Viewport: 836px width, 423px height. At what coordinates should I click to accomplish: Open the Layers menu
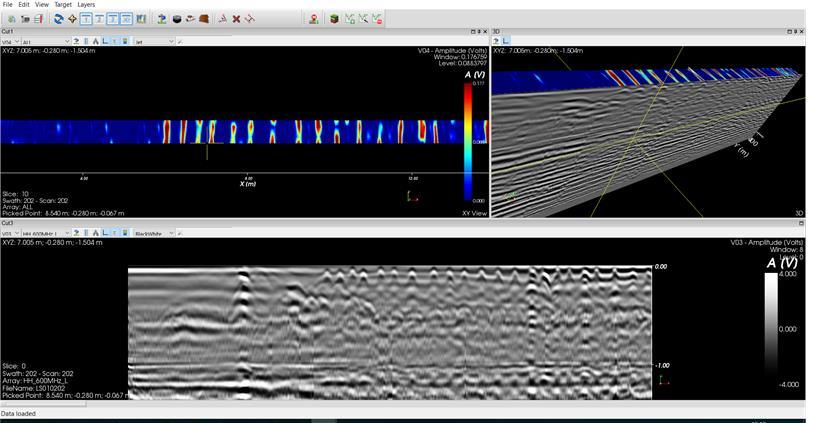(86, 4)
